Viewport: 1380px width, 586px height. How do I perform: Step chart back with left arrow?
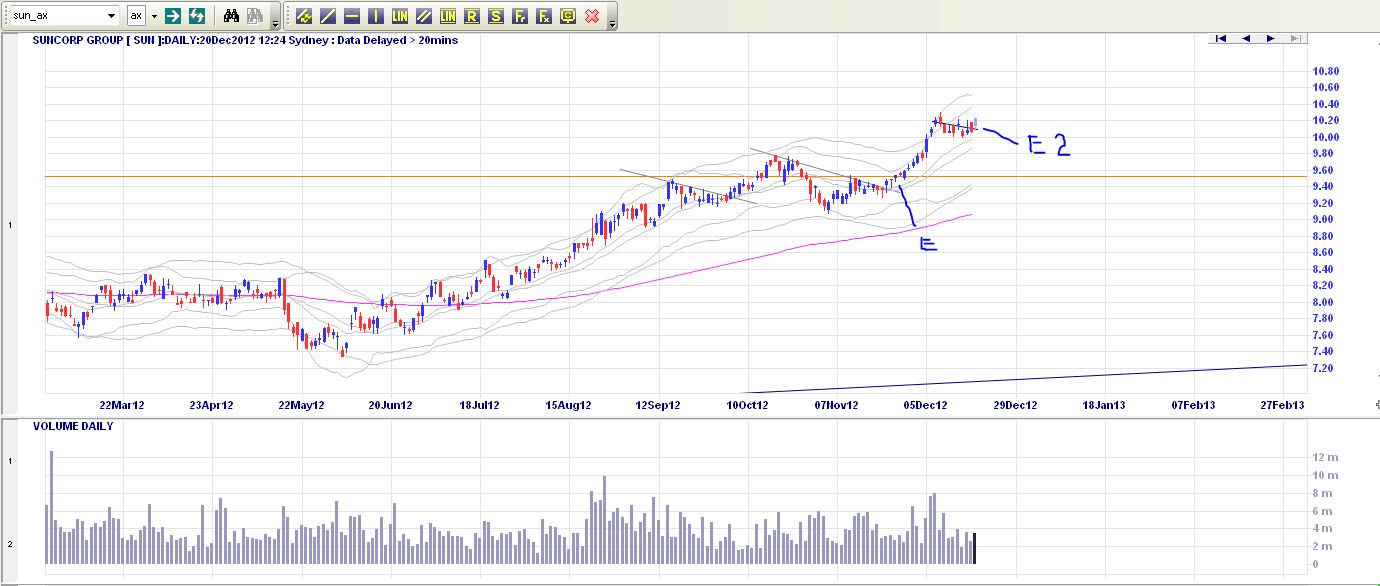coord(1246,38)
